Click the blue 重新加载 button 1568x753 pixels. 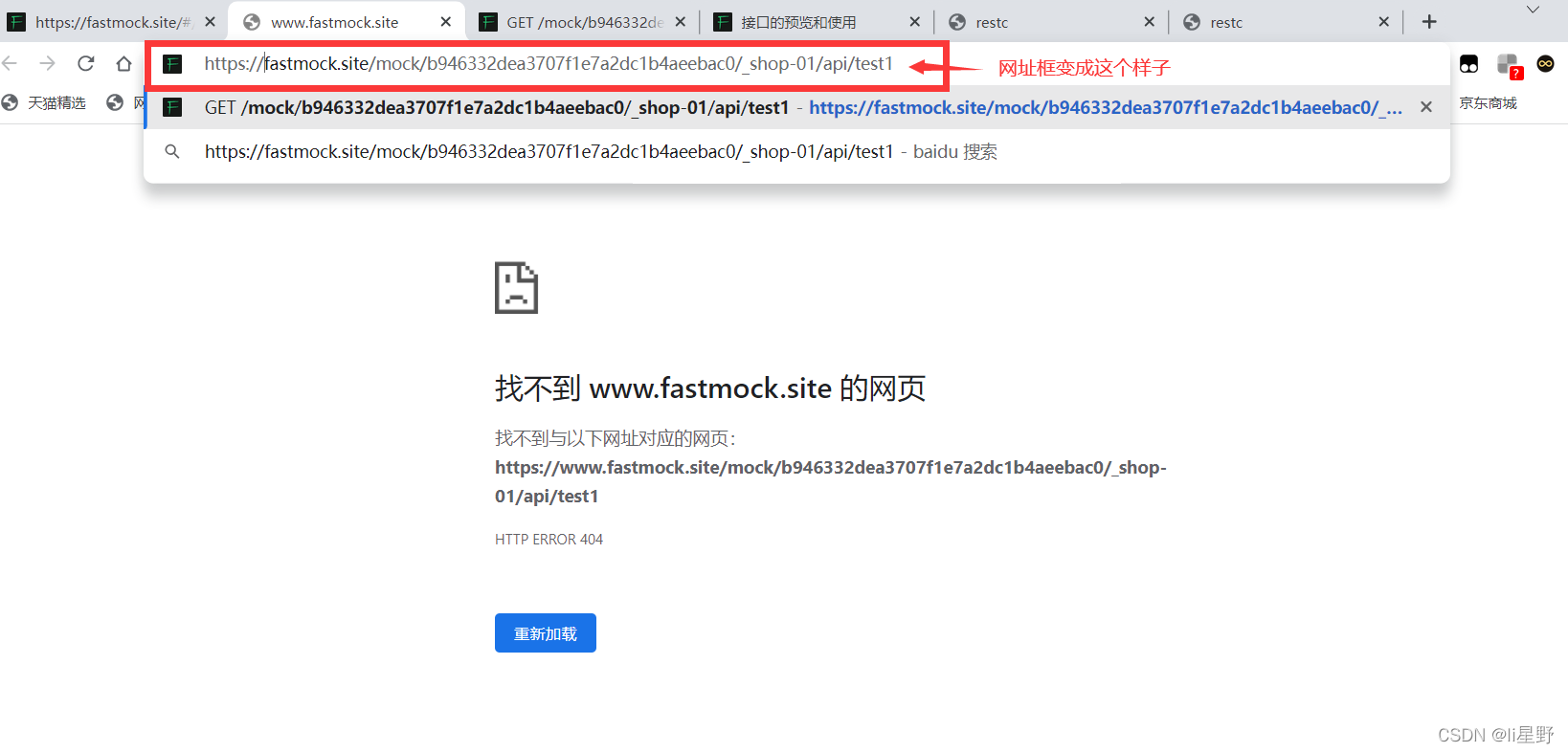546,633
